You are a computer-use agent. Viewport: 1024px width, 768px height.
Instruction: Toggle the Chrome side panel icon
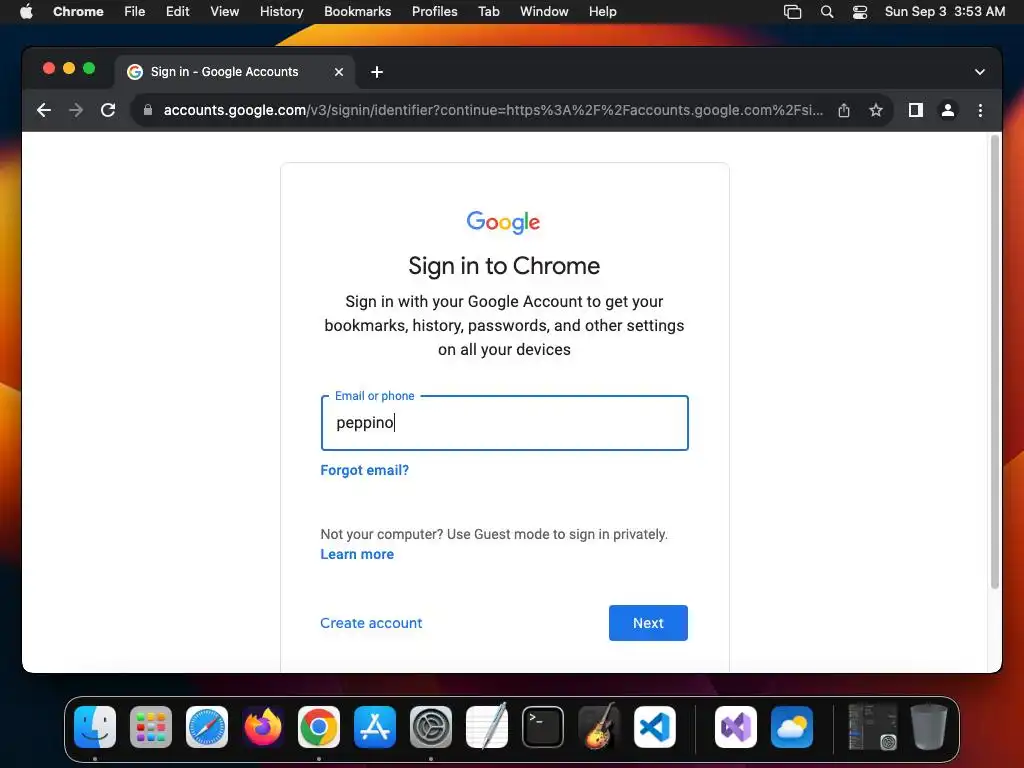pyautogui.click(x=916, y=110)
